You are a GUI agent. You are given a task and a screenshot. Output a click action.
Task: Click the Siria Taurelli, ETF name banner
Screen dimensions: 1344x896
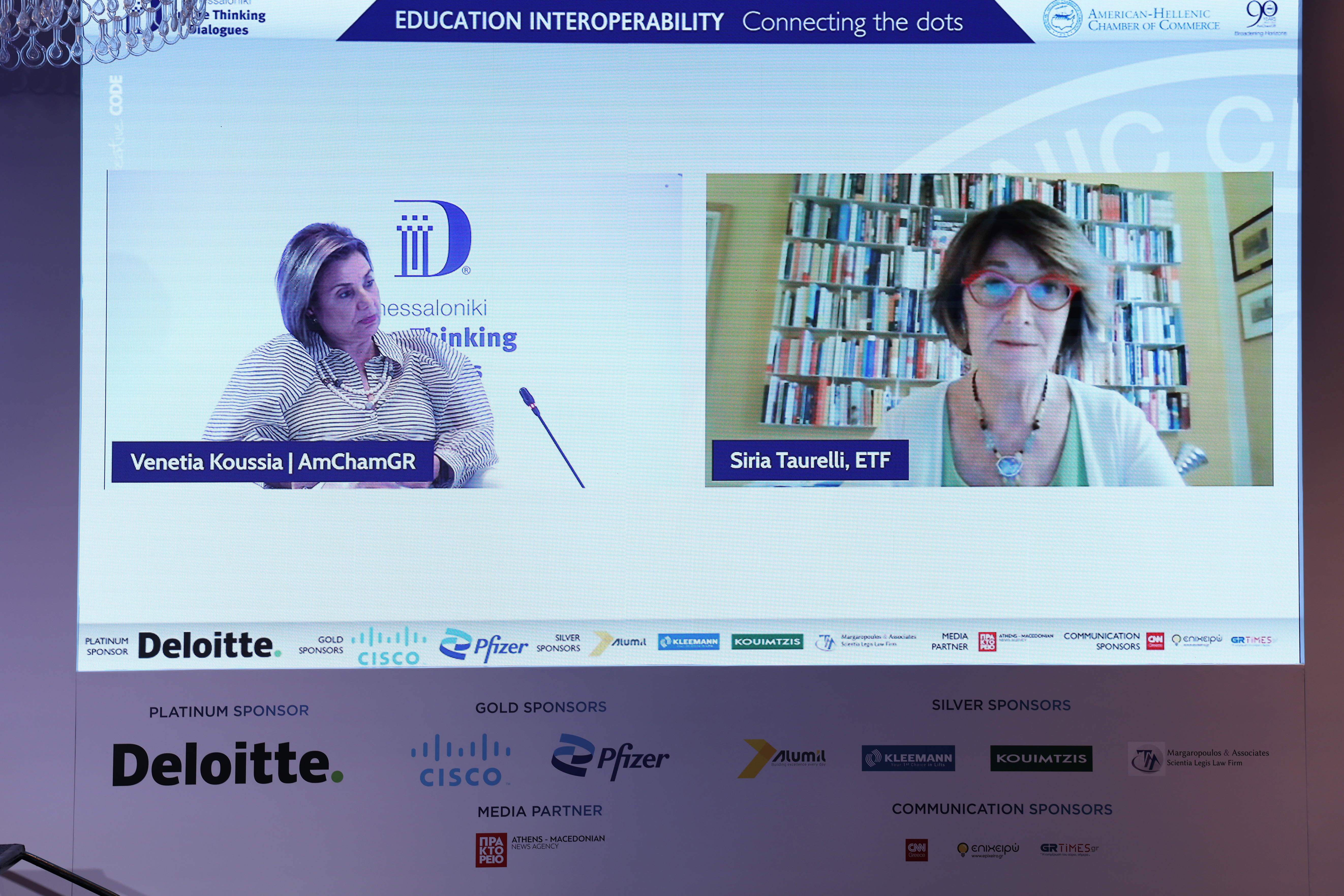[810, 460]
